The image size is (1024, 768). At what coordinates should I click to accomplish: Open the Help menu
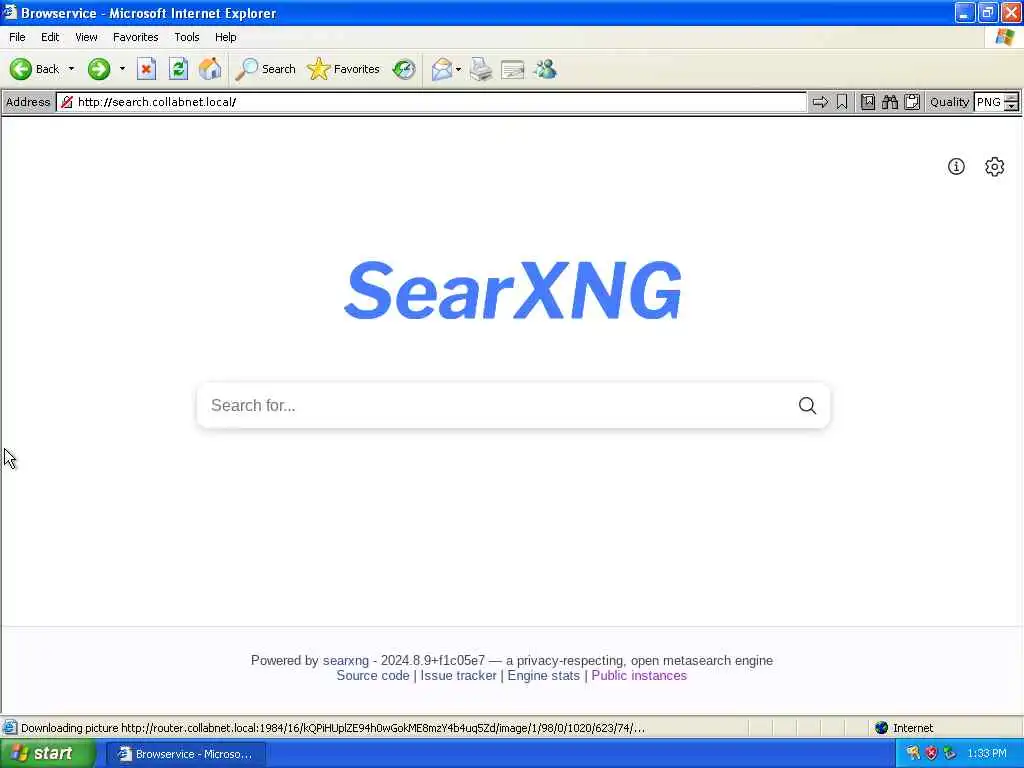pyautogui.click(x=225, y=37)
